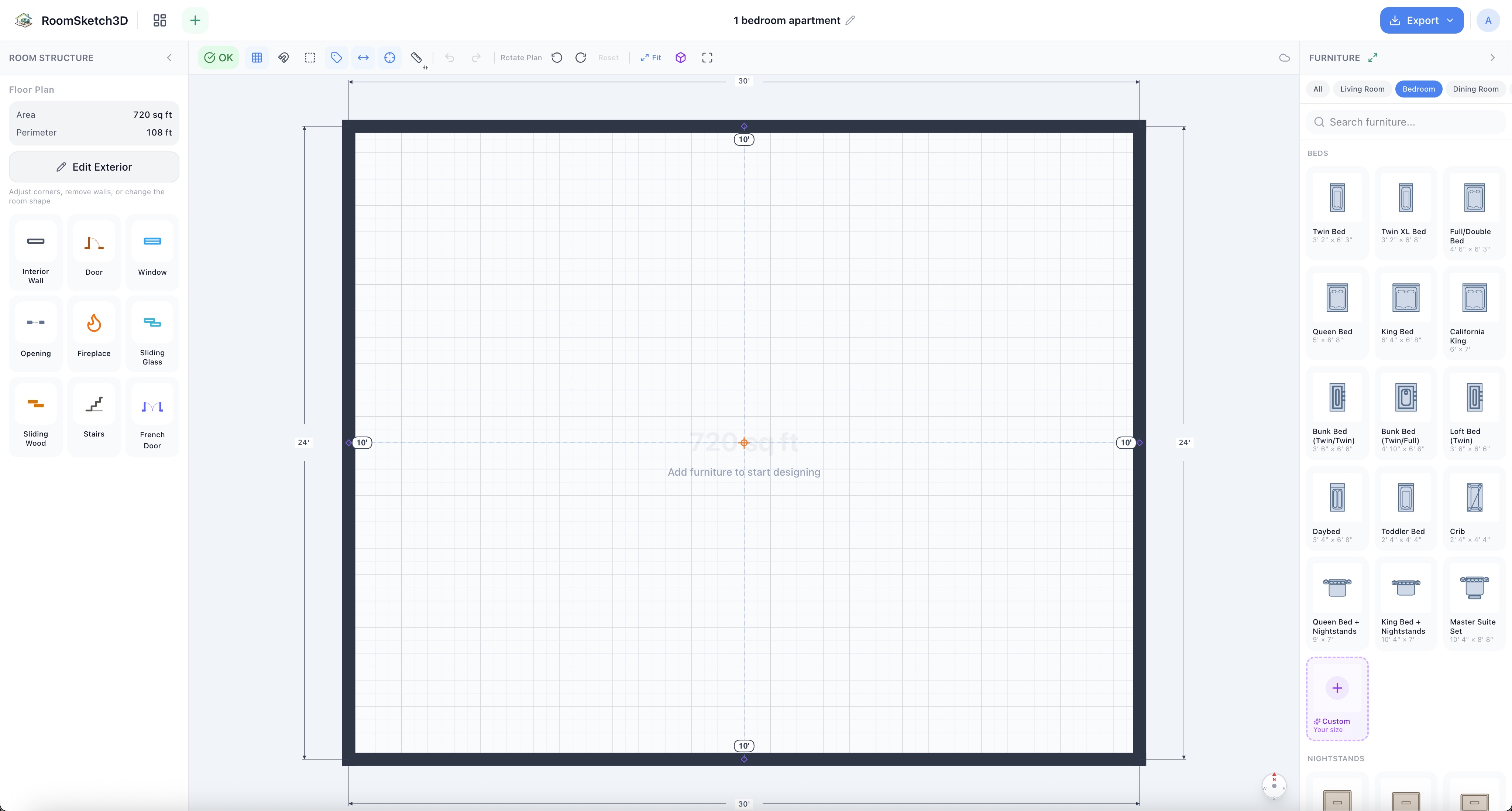This screenshot has width=1512, height=811.
Task: Pick the Queen Bed item
Action: point(1337,312)
